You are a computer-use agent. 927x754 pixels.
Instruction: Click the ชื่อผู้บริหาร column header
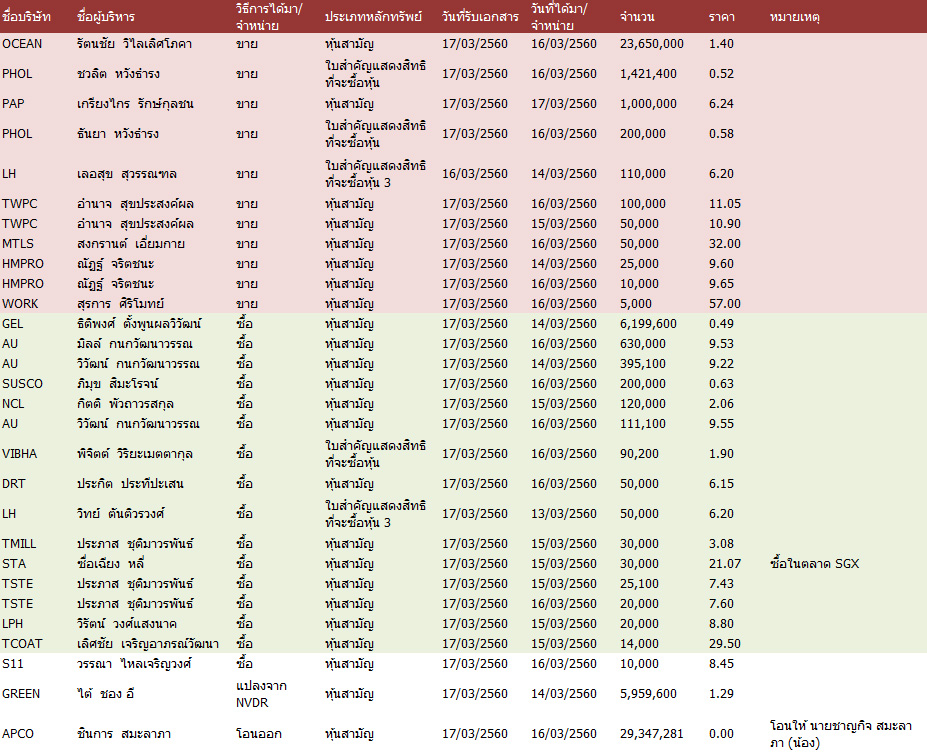(106, 17)
